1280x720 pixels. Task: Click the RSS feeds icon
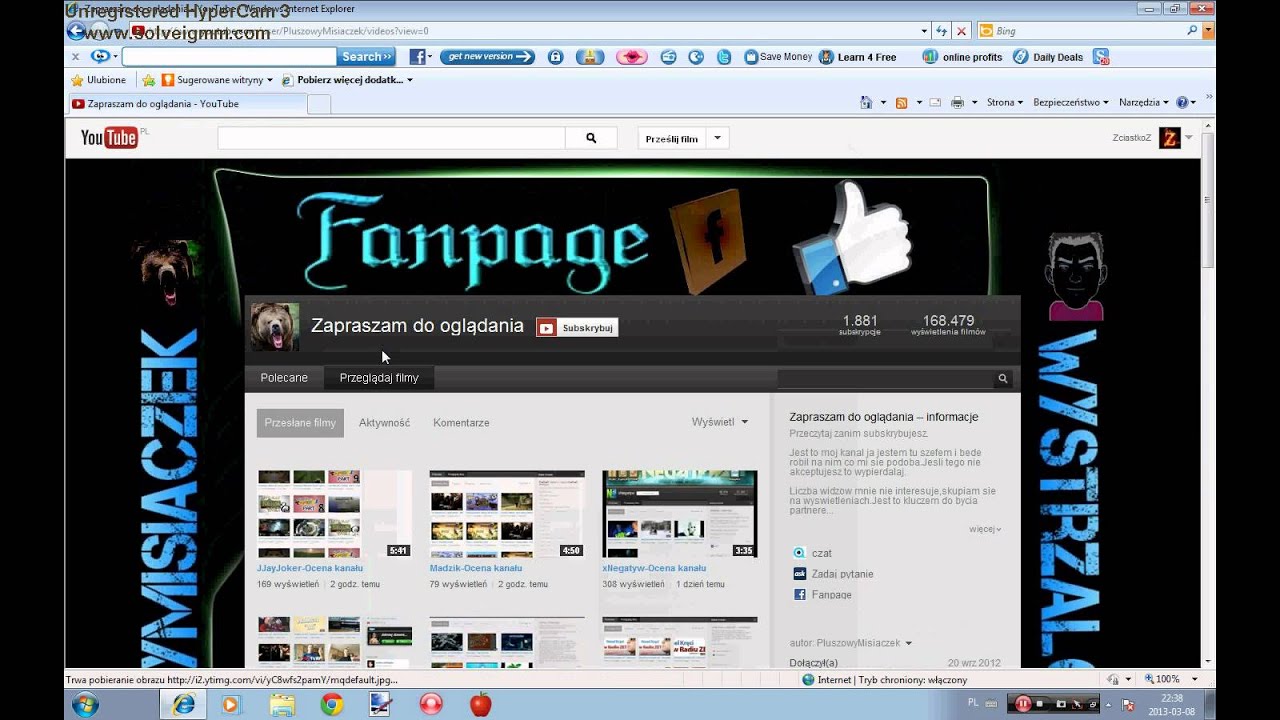[x=901, y=102]
